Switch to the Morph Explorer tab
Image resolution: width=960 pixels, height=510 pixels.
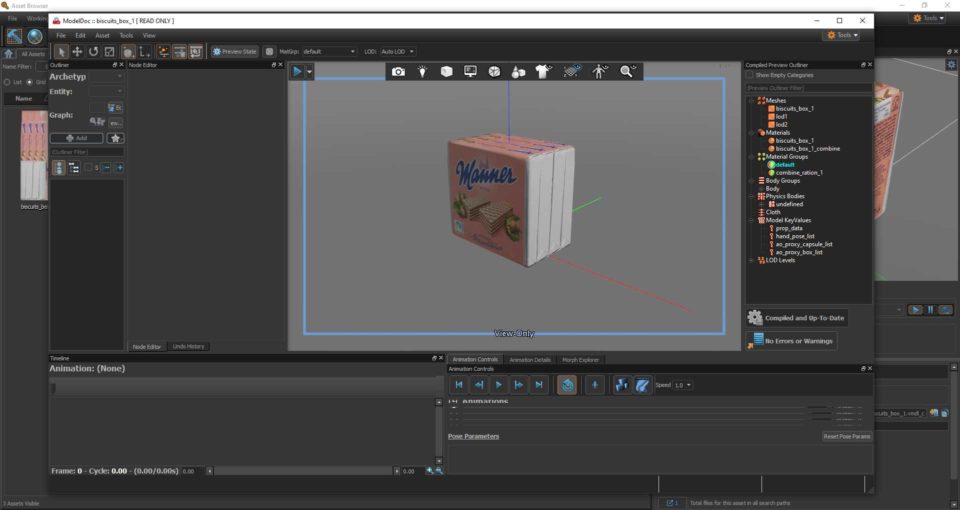(x=580, y=360)
